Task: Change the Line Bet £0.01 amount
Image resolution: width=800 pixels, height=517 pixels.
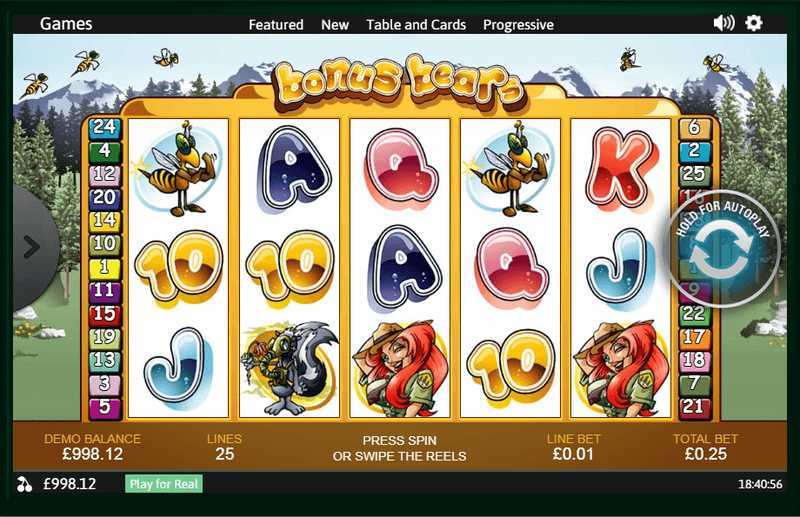Action: pyautogui.click(x=573, y=454)
